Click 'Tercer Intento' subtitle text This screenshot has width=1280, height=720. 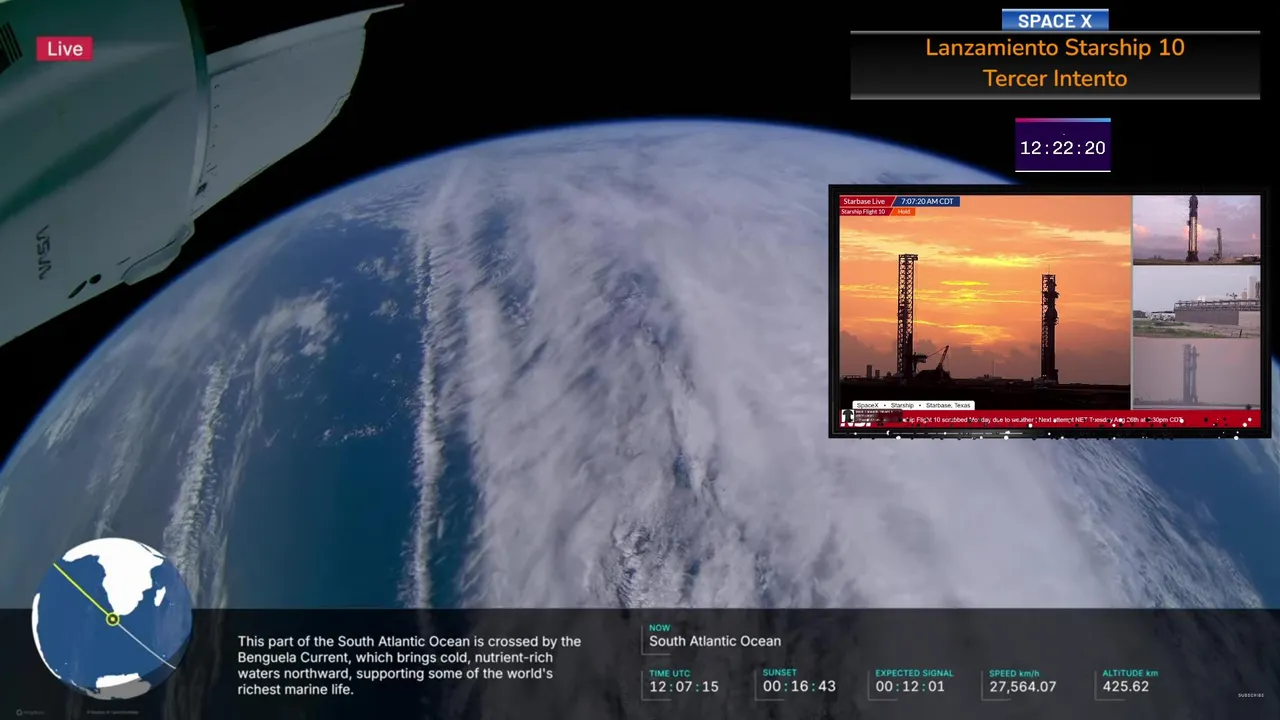[x=1054, y=78]
